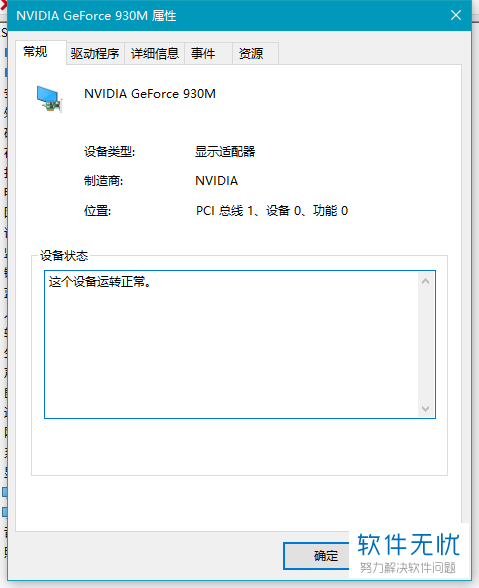Click the manufacturer value NVIDIA
479x588 pixels.
coord(216,181)
